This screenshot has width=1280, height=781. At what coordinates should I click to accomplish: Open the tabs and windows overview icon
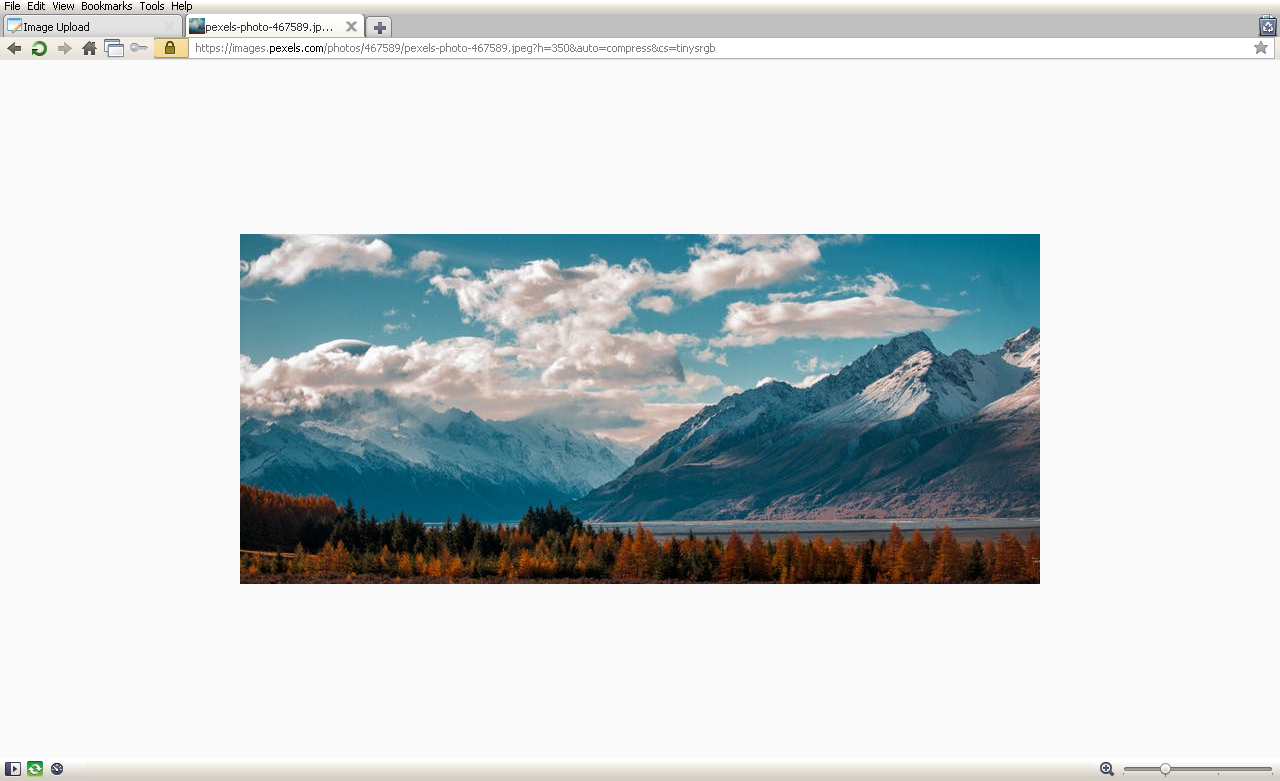tap(114, 48)
